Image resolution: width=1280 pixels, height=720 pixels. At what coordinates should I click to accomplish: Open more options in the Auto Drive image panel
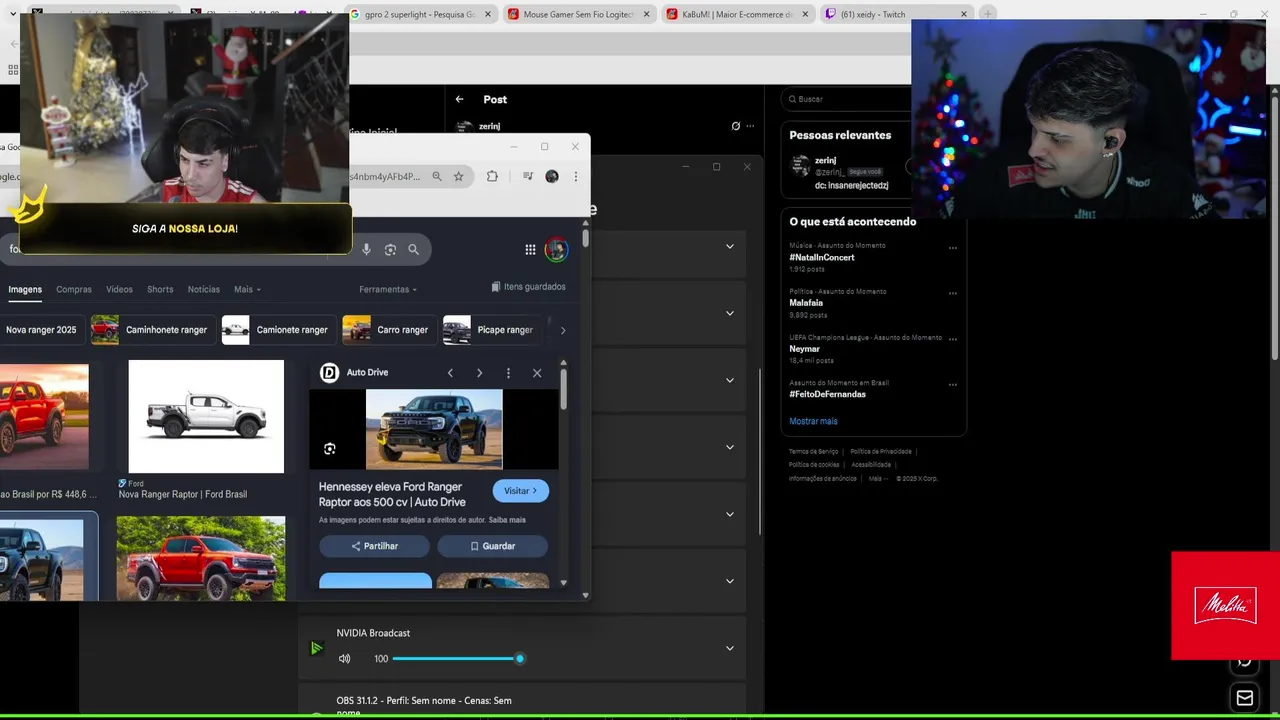tap(508, 373)
